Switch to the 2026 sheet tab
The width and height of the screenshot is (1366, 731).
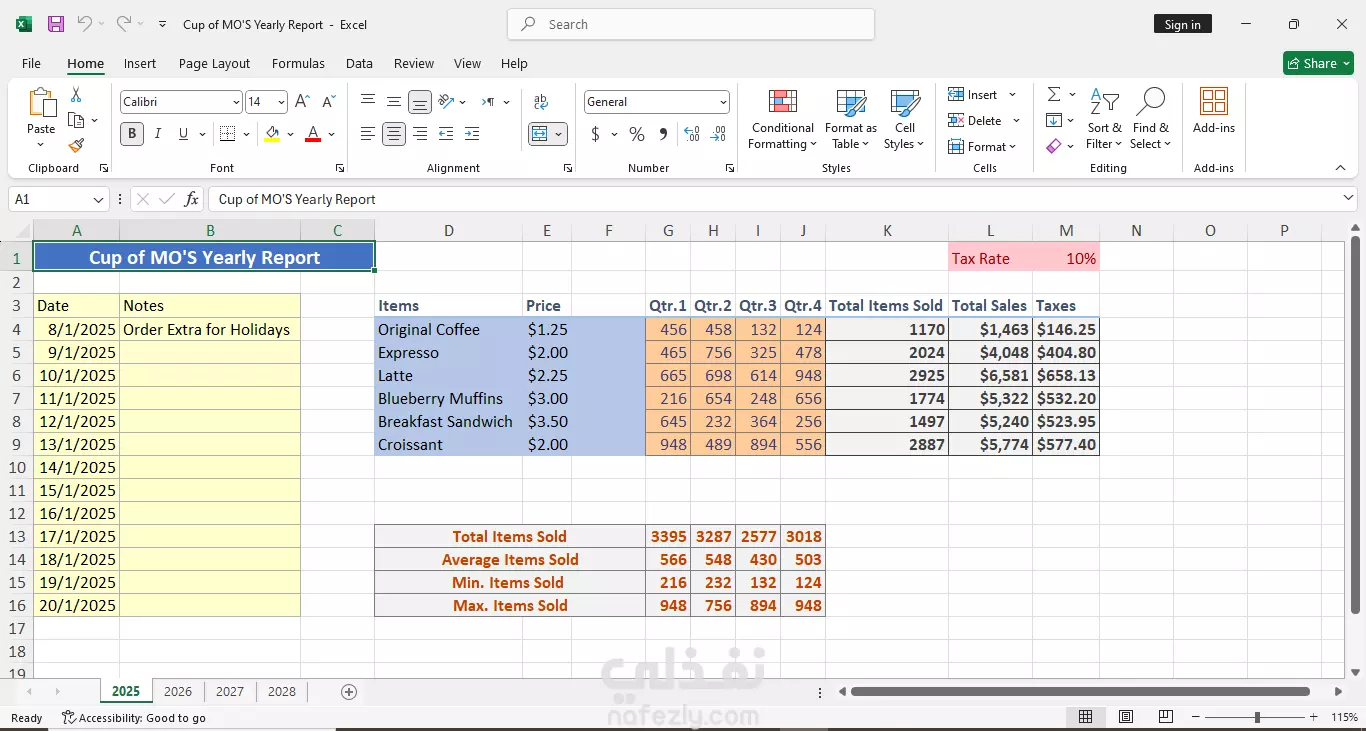178,691
